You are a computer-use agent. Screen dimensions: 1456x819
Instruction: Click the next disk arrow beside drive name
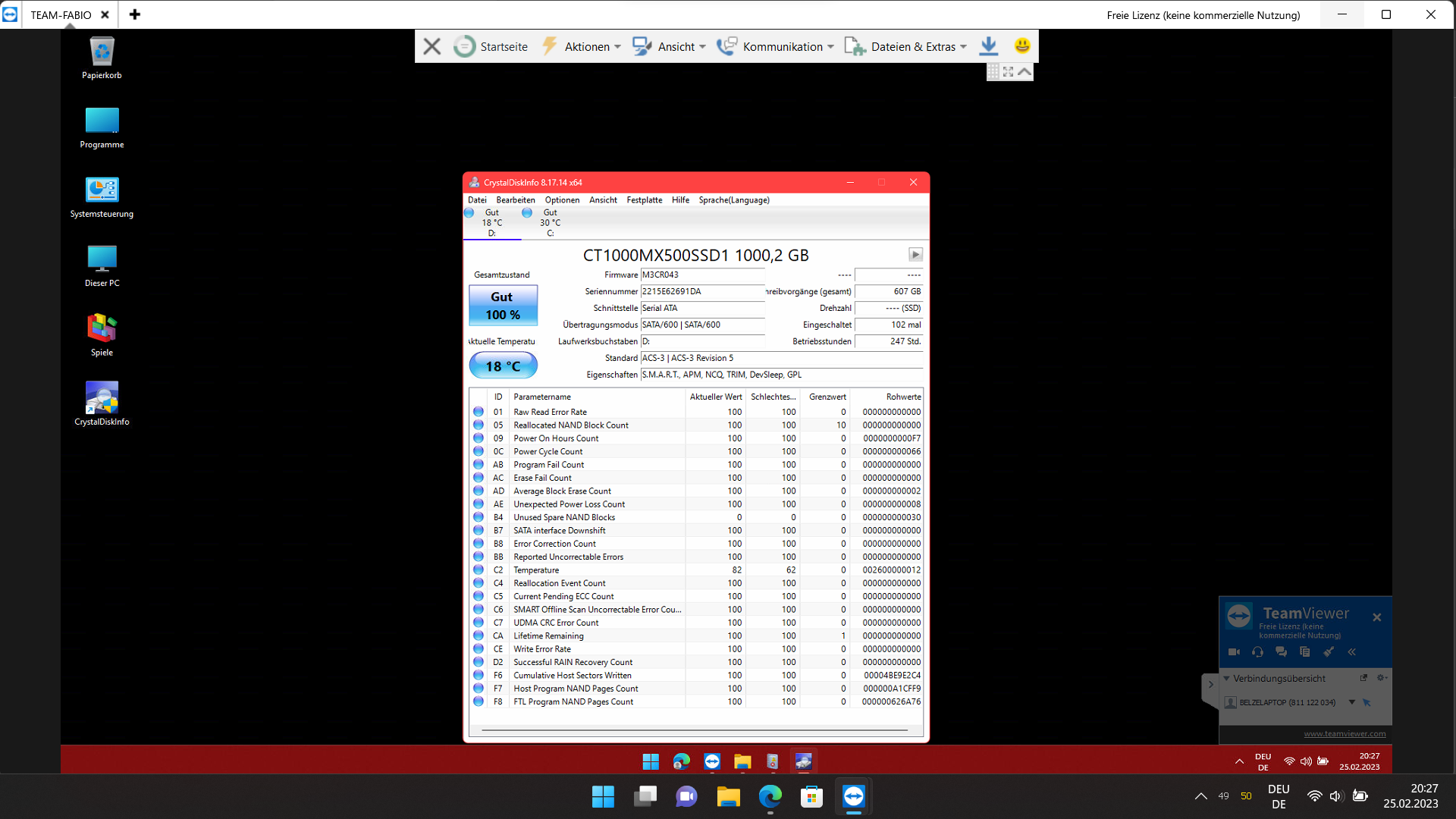point(915,255)
